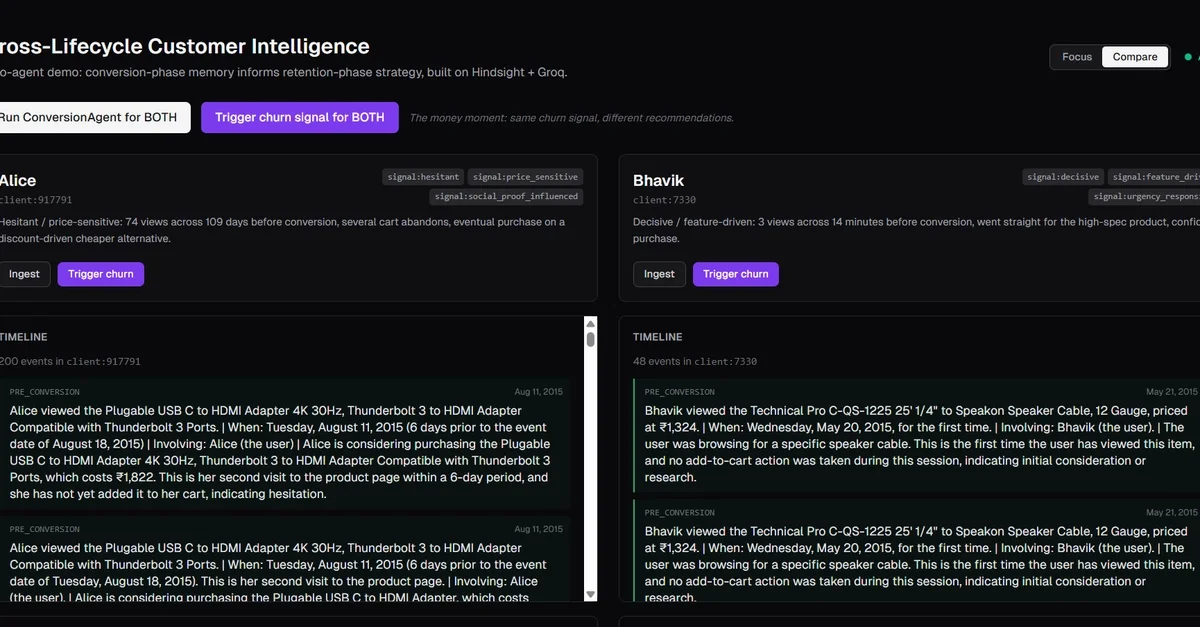Click the green status dot indicator
This screenshot has width=1200, height=627.
point(1188,57)
